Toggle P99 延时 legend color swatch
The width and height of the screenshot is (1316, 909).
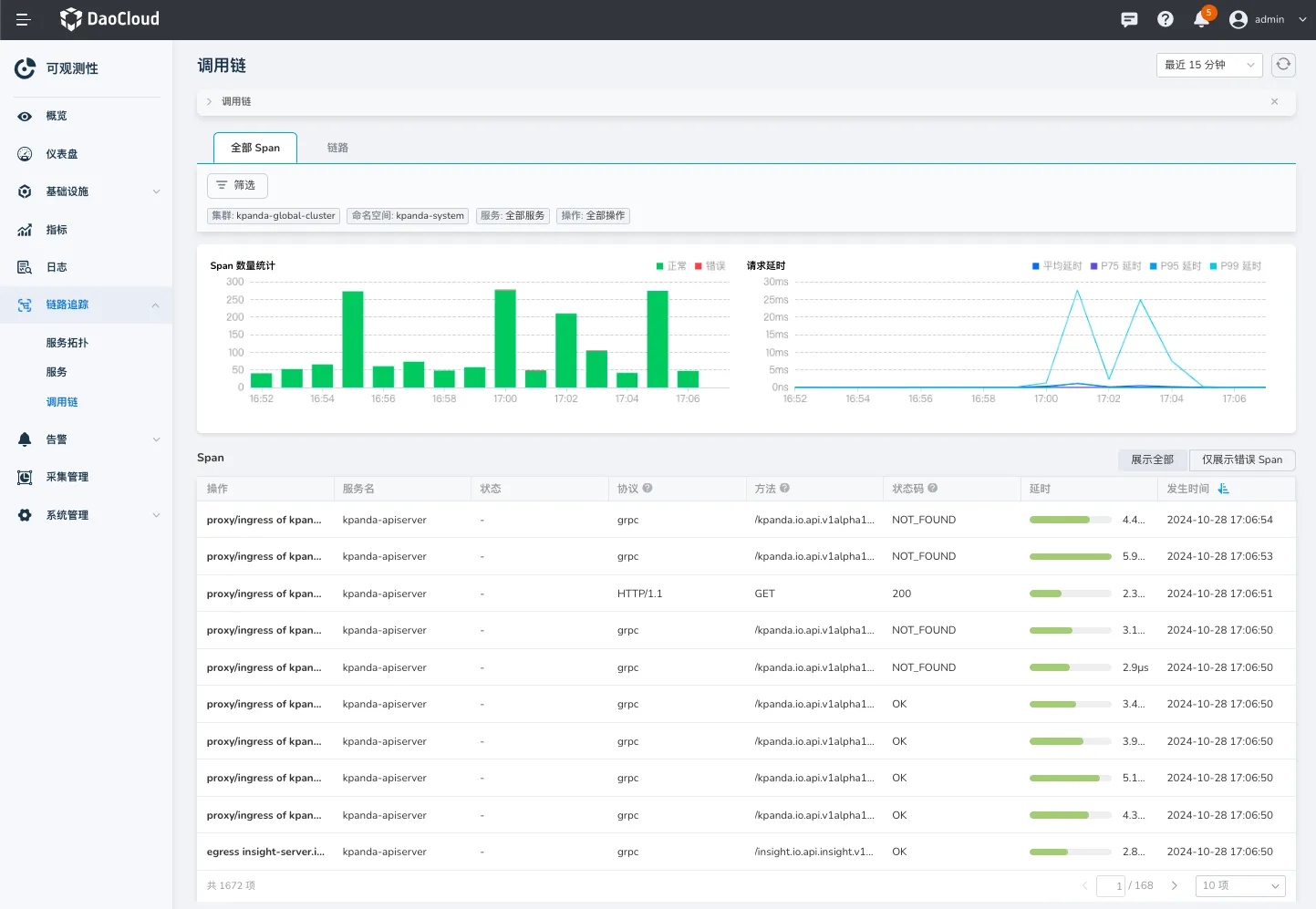[x=1214, y=266]
